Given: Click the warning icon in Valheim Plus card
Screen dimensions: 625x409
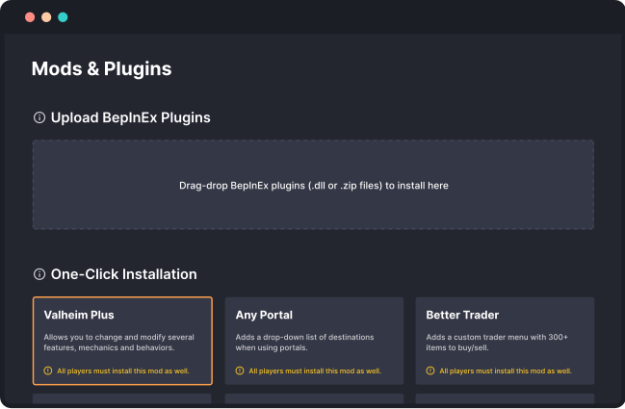Looking at the screenshot, I should 48,371.
